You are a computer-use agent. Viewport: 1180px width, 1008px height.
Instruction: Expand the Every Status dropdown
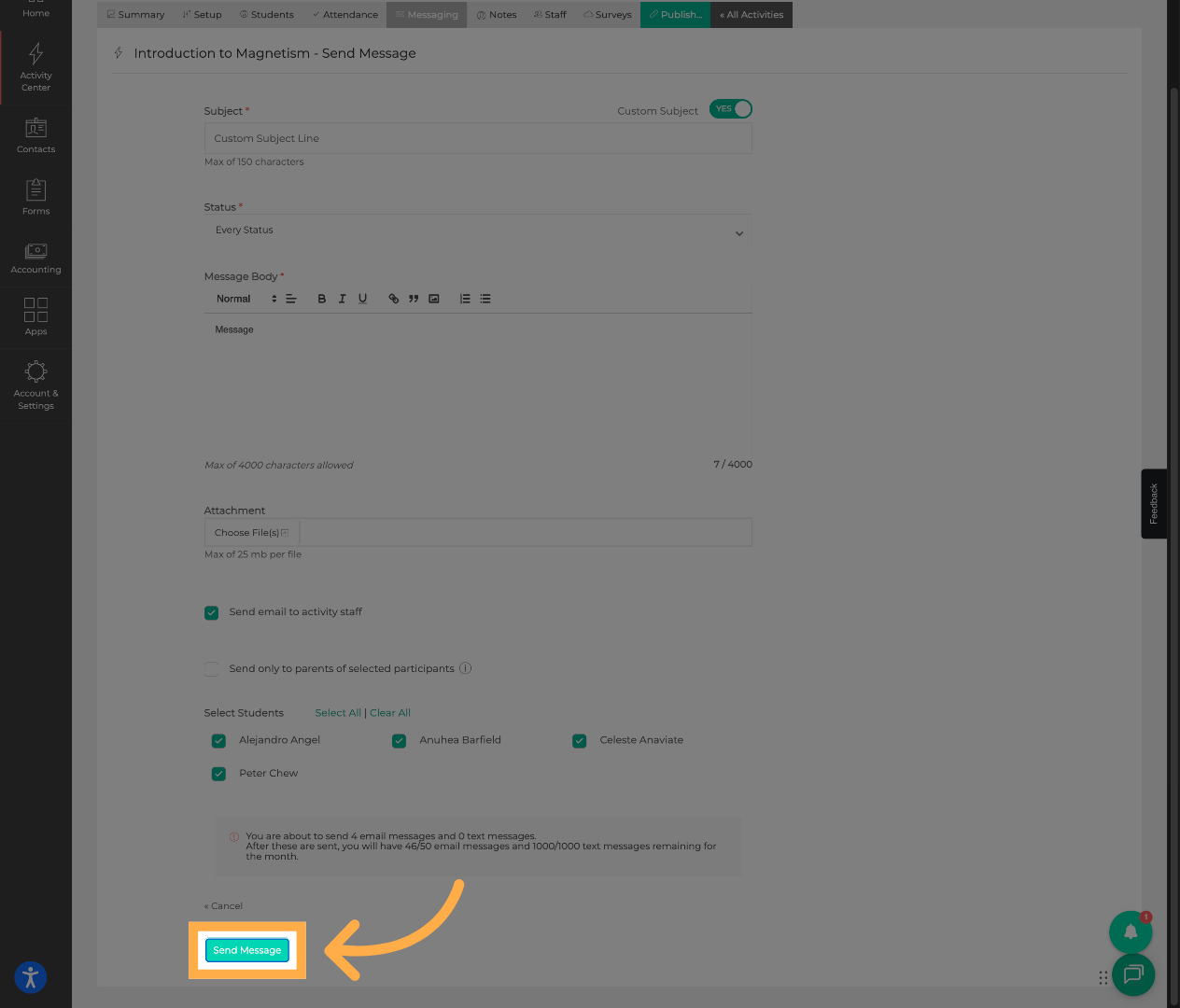tap(477, 231)
